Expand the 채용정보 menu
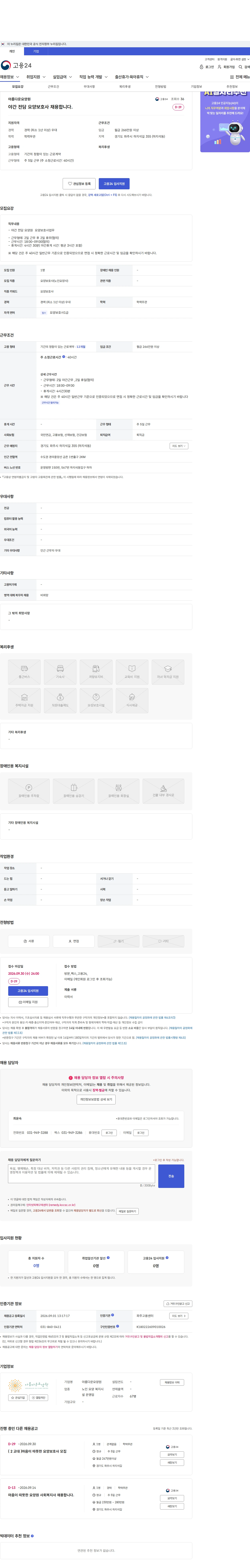 [x=10, y=77]
